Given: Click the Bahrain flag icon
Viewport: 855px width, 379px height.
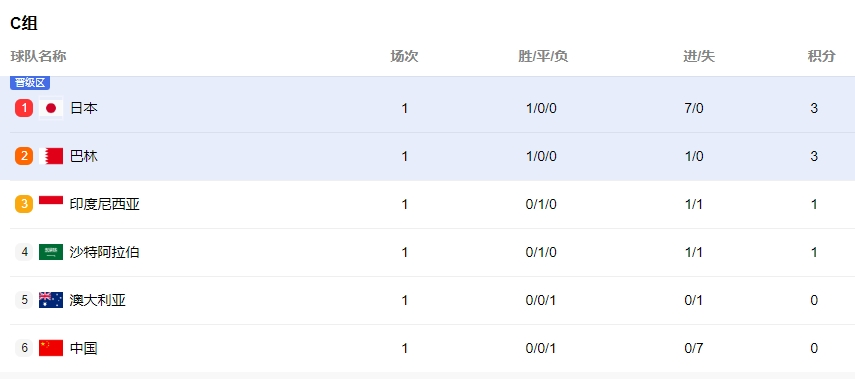Looking at the screenshot, I should 51,156.
